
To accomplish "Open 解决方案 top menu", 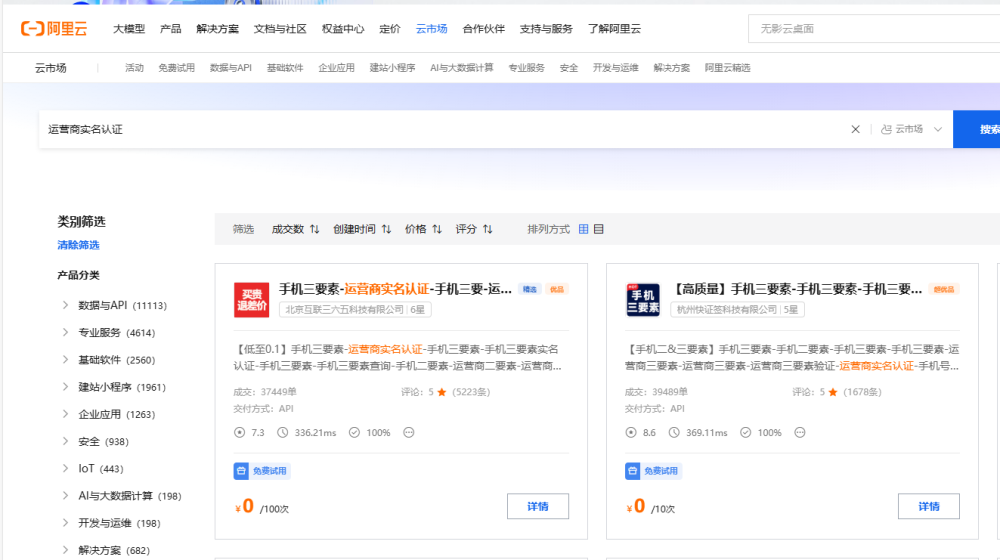I will [x=217, y=29].
